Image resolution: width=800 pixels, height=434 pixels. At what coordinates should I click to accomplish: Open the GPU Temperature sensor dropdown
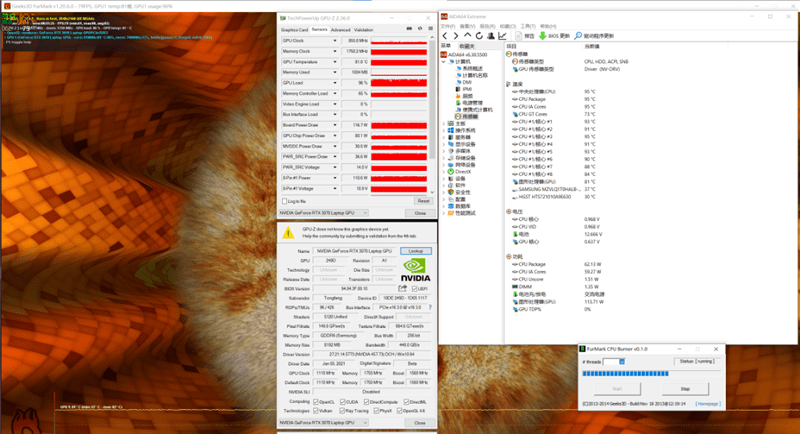pyautogui.click(x=335, y=62)
